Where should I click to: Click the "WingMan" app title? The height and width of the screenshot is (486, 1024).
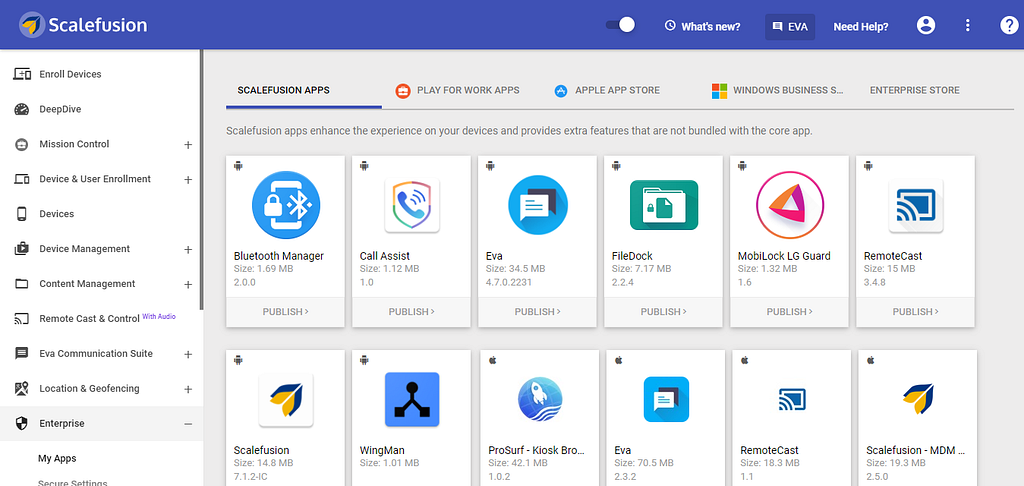(382, 450)
